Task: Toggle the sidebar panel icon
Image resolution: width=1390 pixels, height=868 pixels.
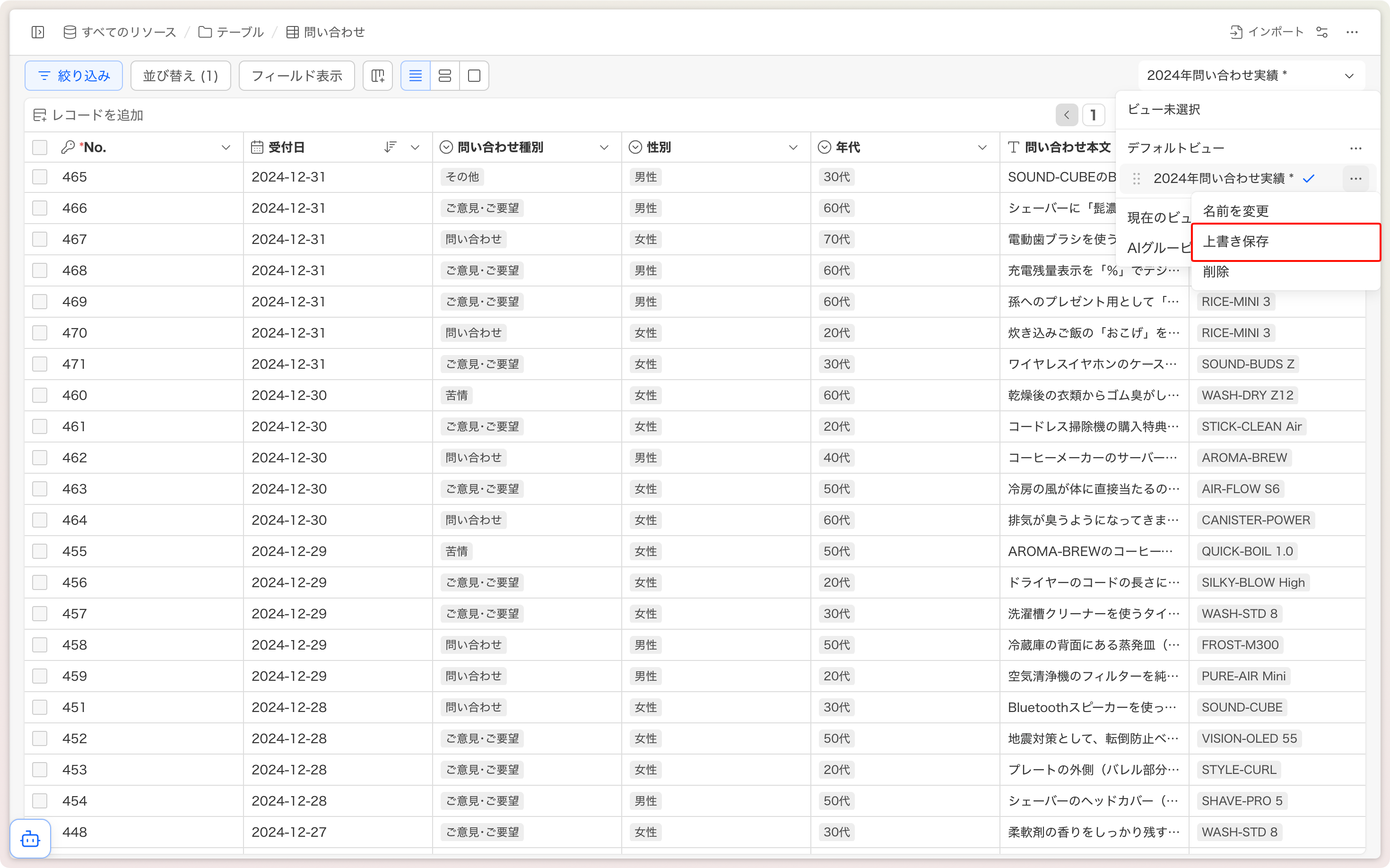Action: [x=38, y=32]
